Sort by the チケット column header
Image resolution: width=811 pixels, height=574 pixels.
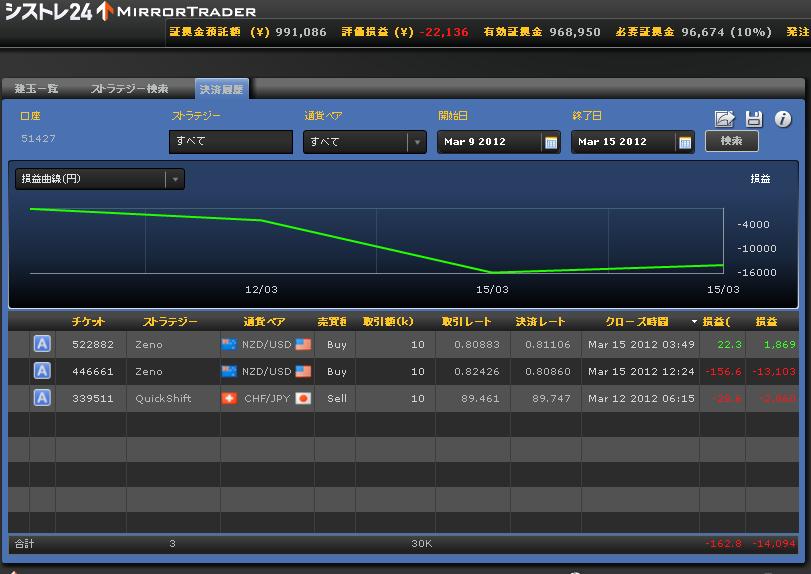point(88,322)
